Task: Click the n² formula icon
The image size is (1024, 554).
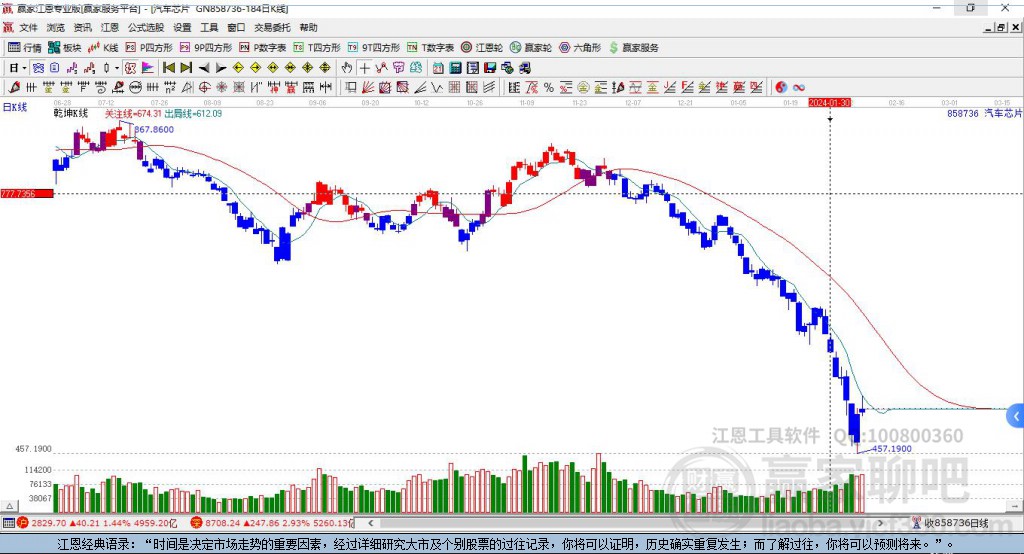Action: click(x=170, y=87)
